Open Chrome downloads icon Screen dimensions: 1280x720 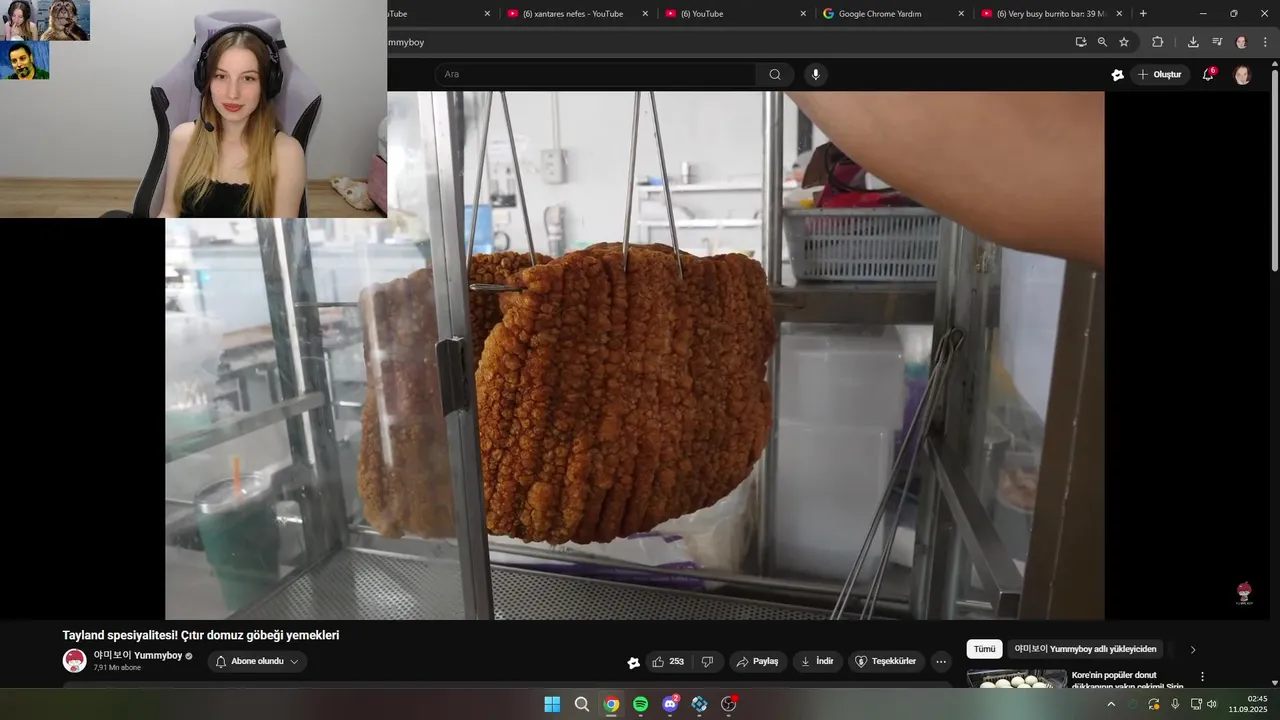[x=1193, y=42]
